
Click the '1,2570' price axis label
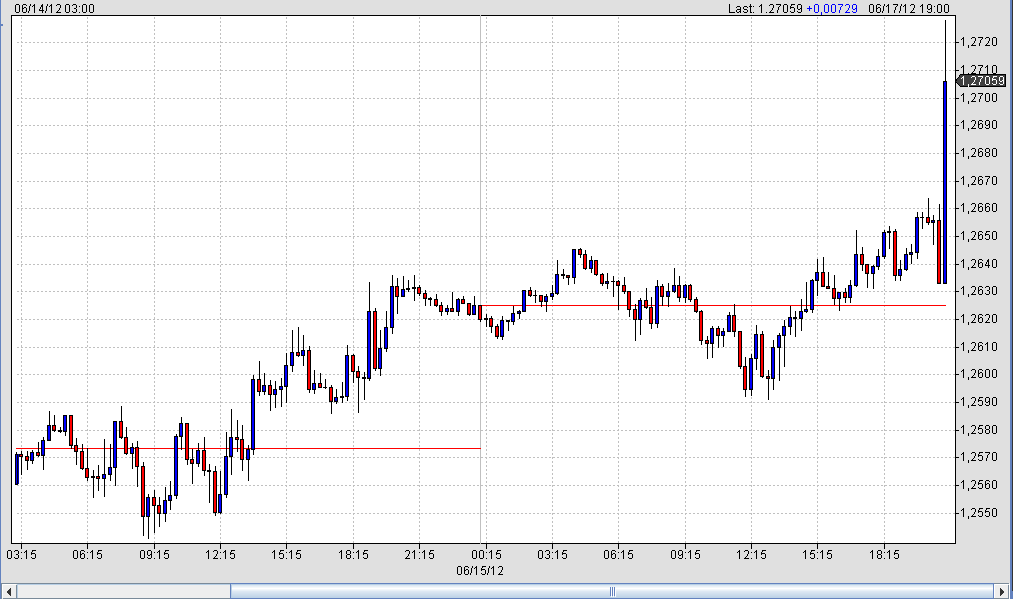(x=979, y=457)
